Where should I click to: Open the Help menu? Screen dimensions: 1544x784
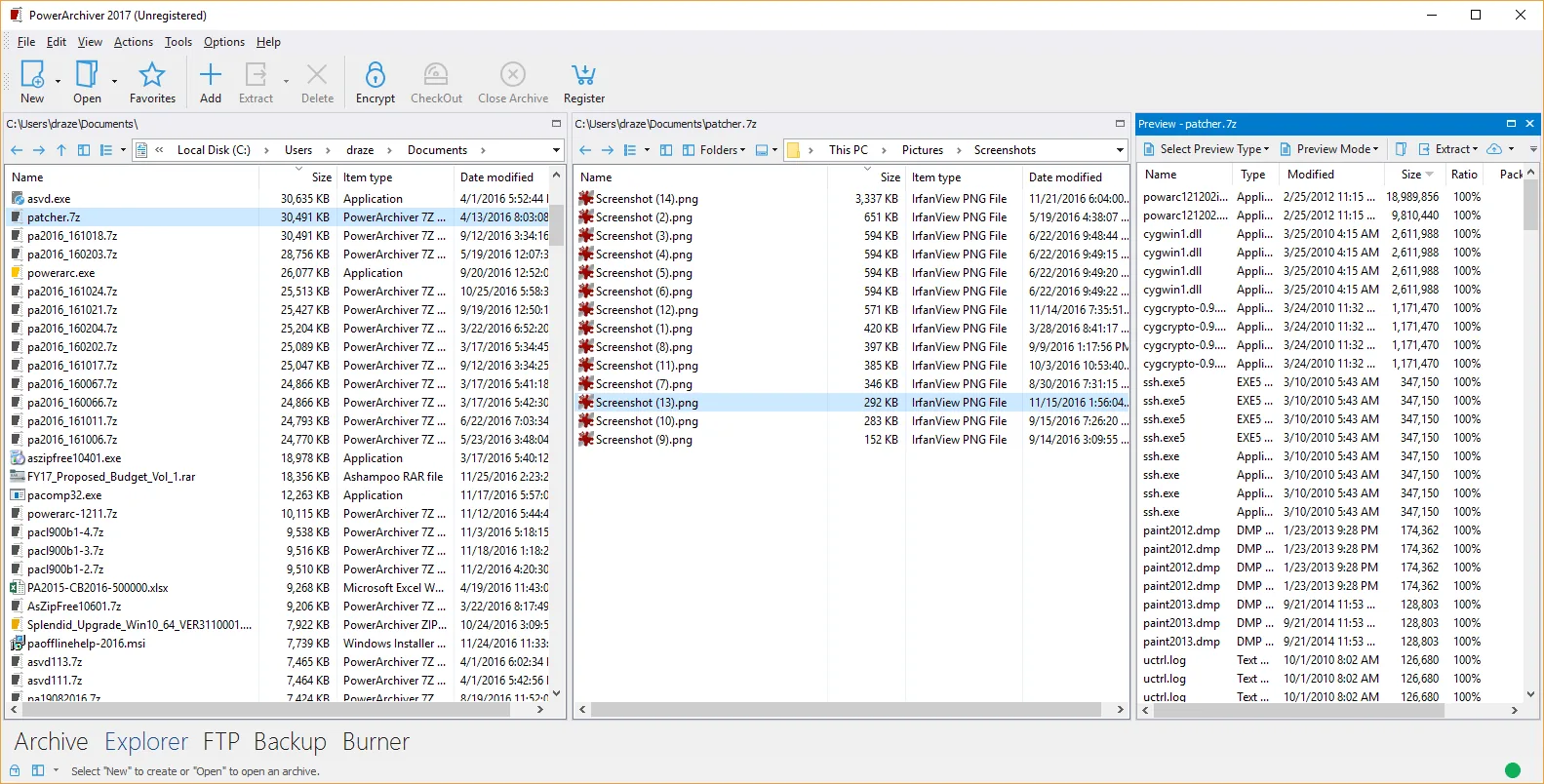(x=268, y=42)
